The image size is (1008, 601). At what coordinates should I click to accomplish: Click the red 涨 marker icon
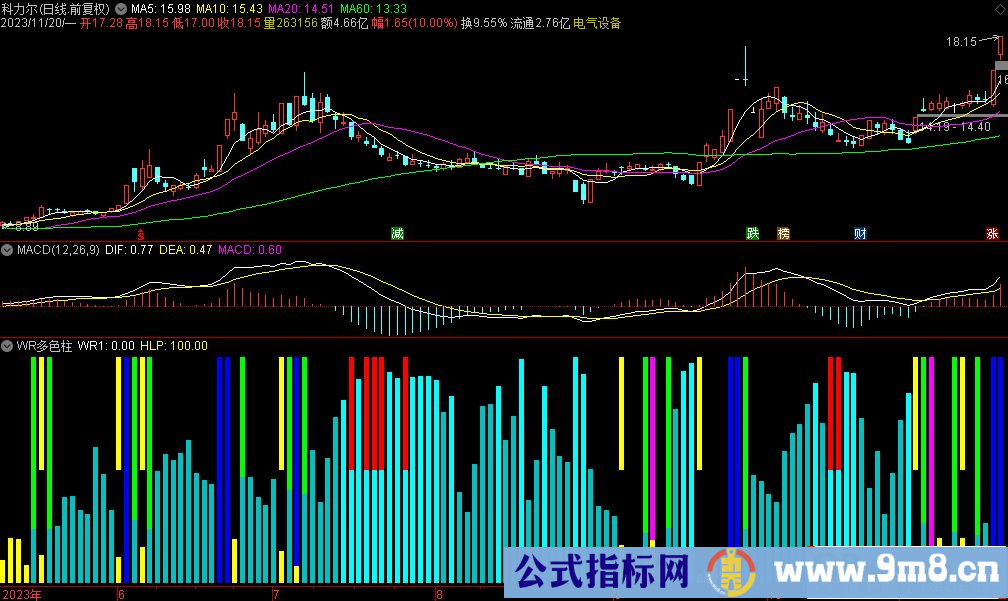[993, 233]
